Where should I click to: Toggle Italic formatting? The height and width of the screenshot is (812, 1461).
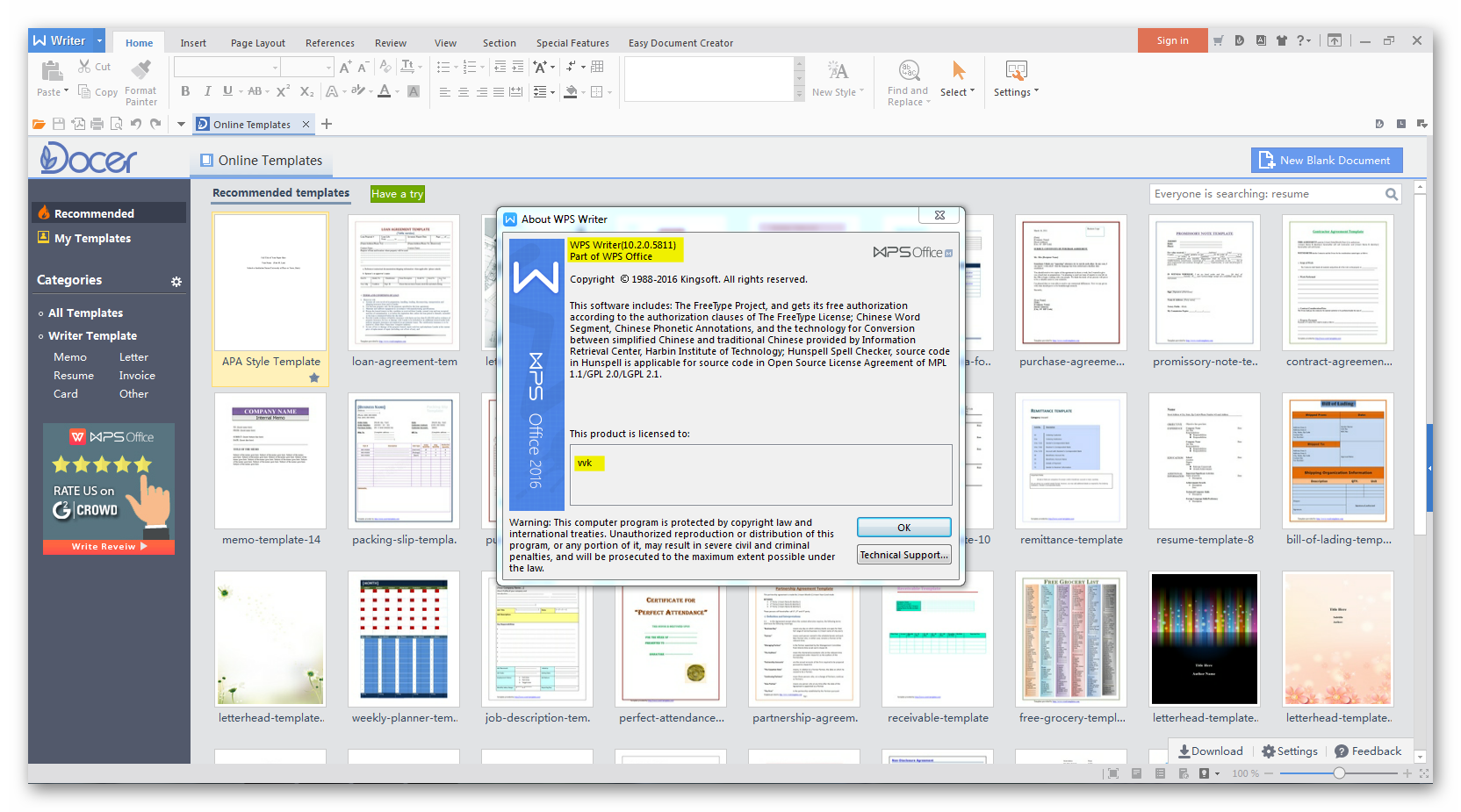click(207, 91)
